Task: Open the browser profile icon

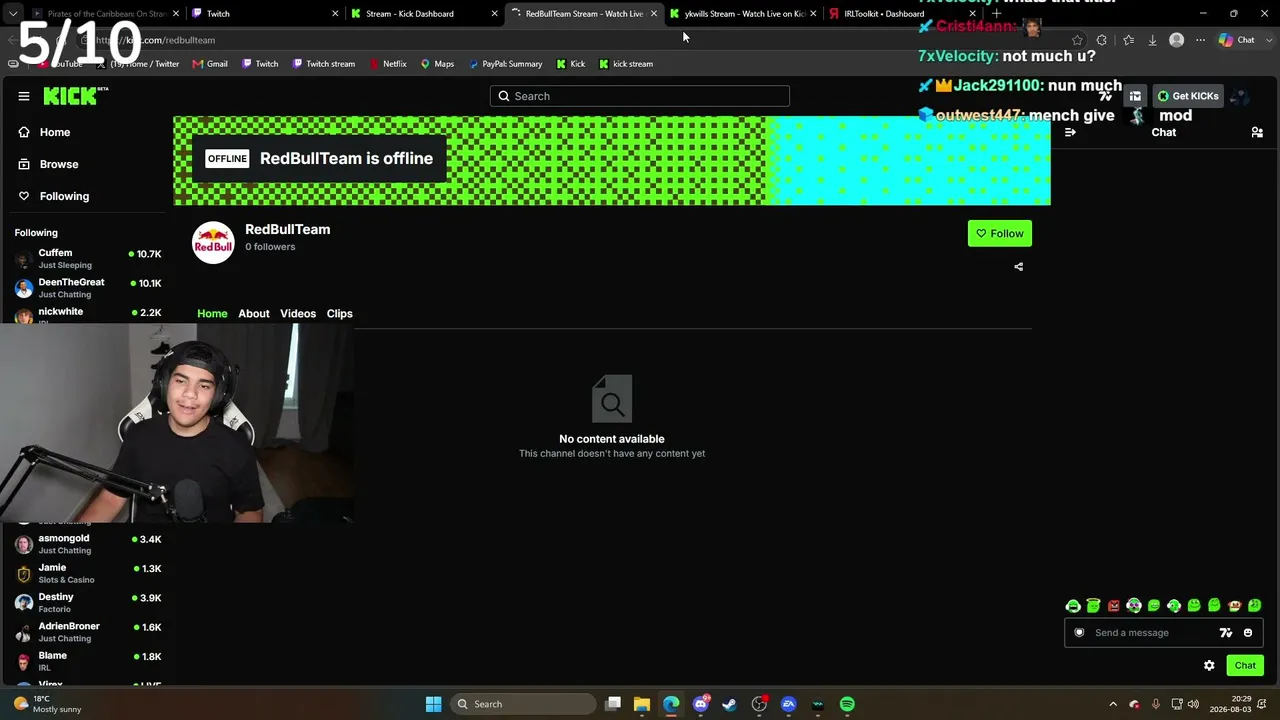Action: coord(1177,40)
